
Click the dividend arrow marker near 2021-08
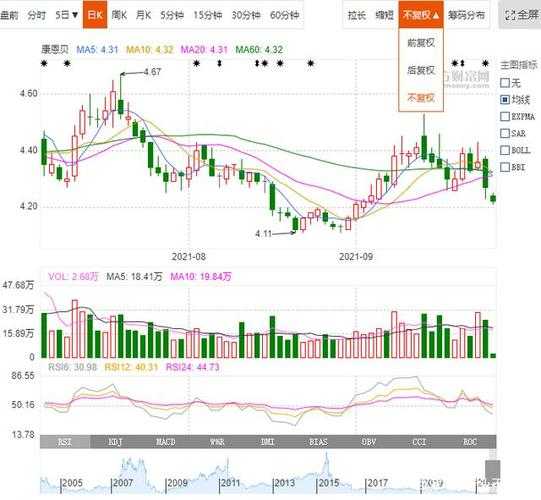click(x=219, y=63)
